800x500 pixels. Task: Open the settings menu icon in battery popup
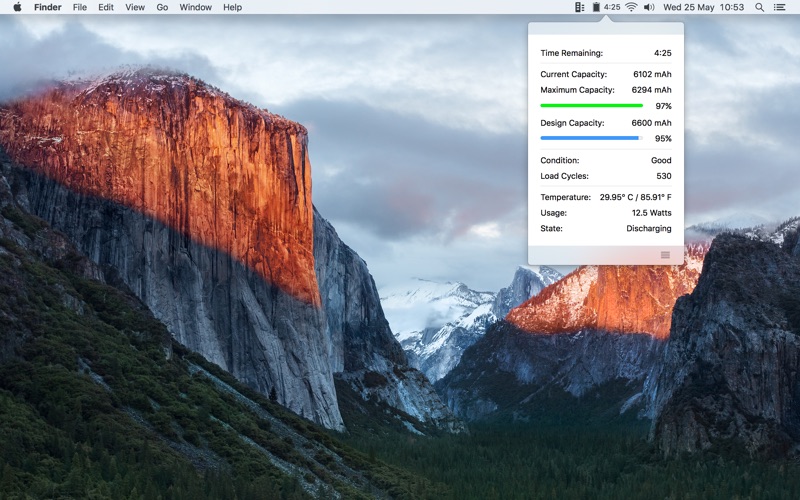pyautogui.click(x=665, y=255)
